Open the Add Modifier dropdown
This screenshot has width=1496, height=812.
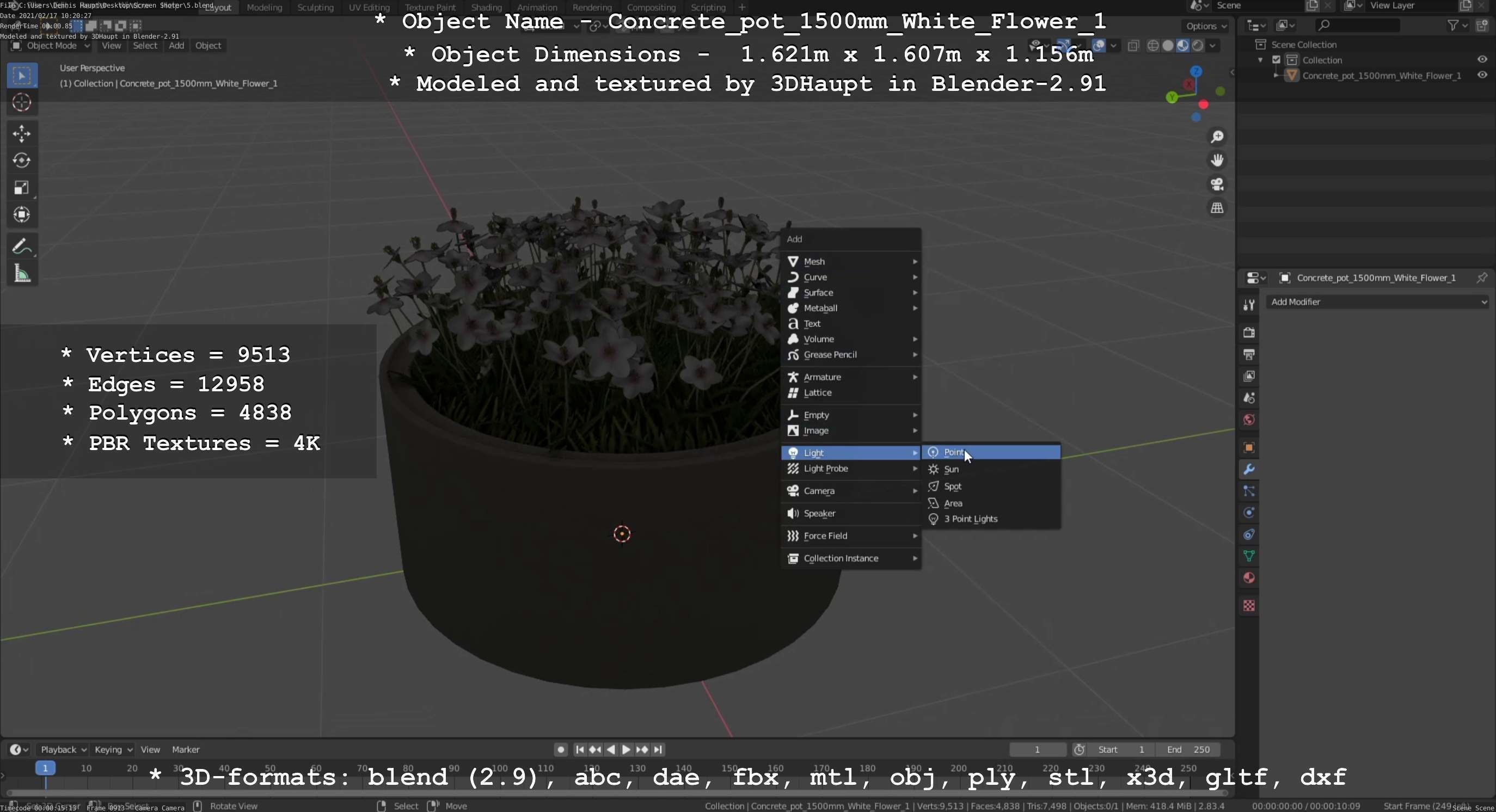1378,302
